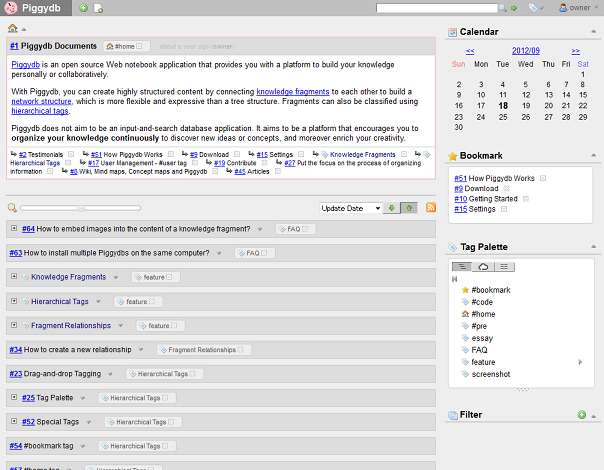The width and height of the screenshot is (604, 470).
Task: Select Tag Palette tree view button
Action: (x=462, y=267)
